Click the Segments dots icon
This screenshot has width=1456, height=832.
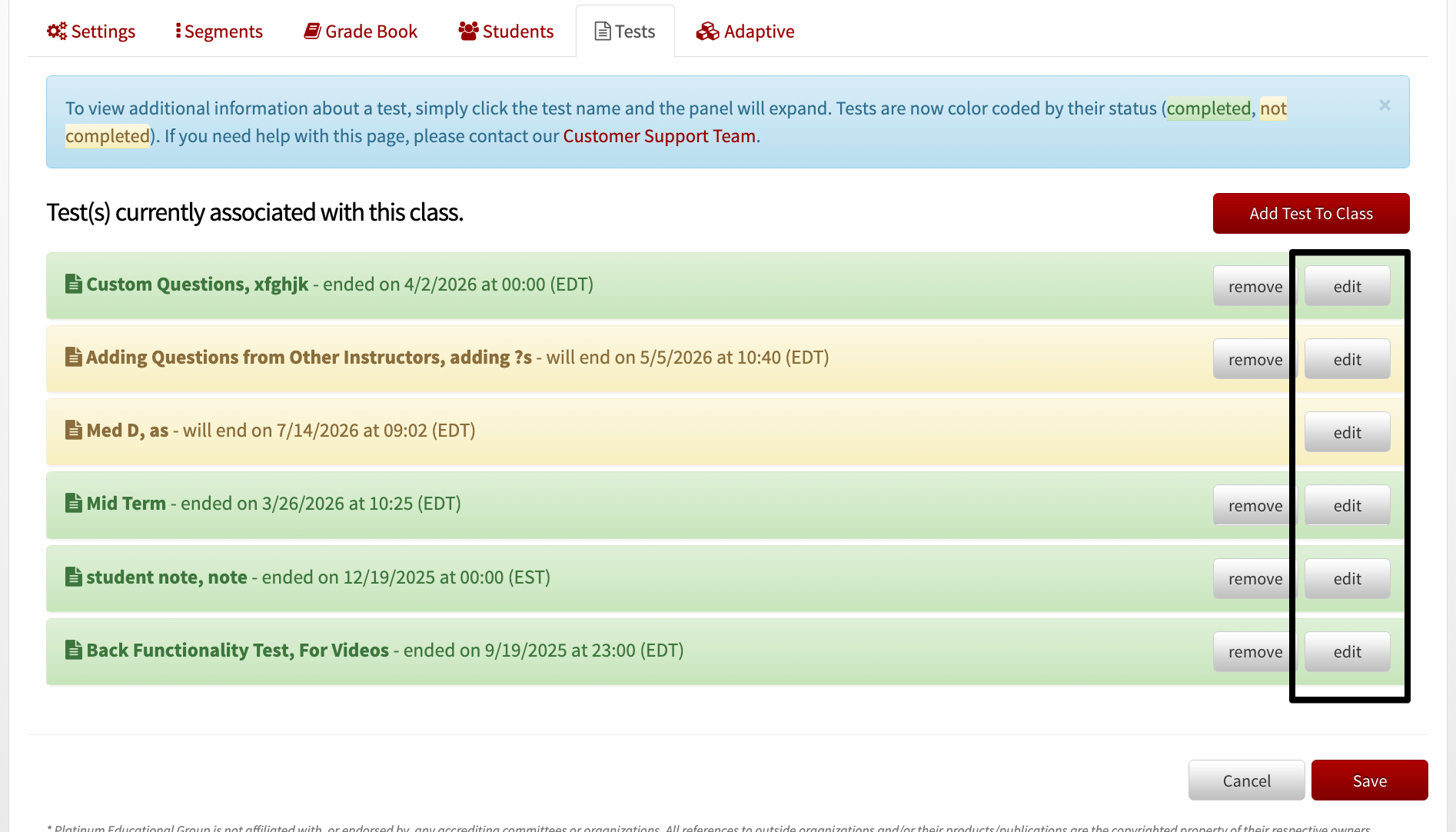[178, 31]
